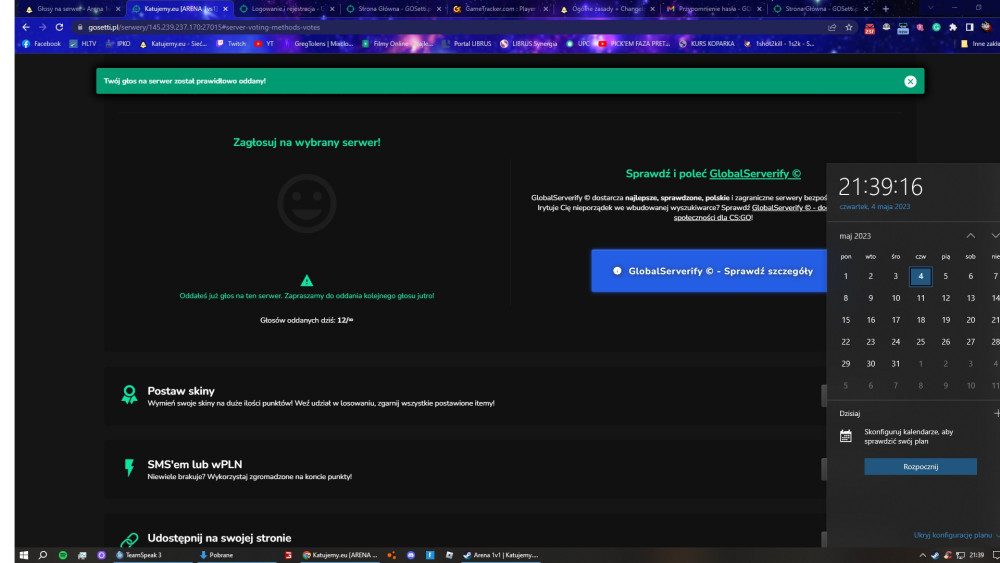Go back with the browser back arrow
The height and width of the screenshot is (563, 1000).
[26, 27]
